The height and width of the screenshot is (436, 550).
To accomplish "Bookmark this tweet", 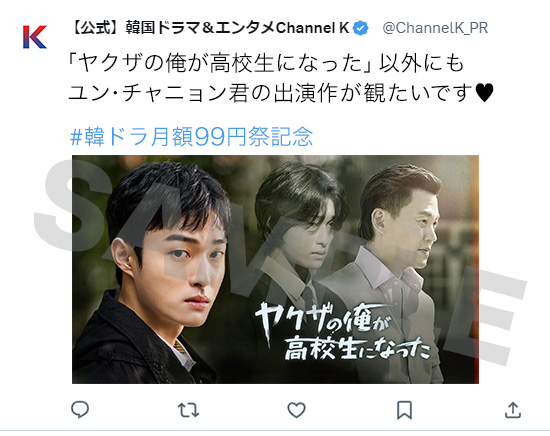I will coord(404,410).
